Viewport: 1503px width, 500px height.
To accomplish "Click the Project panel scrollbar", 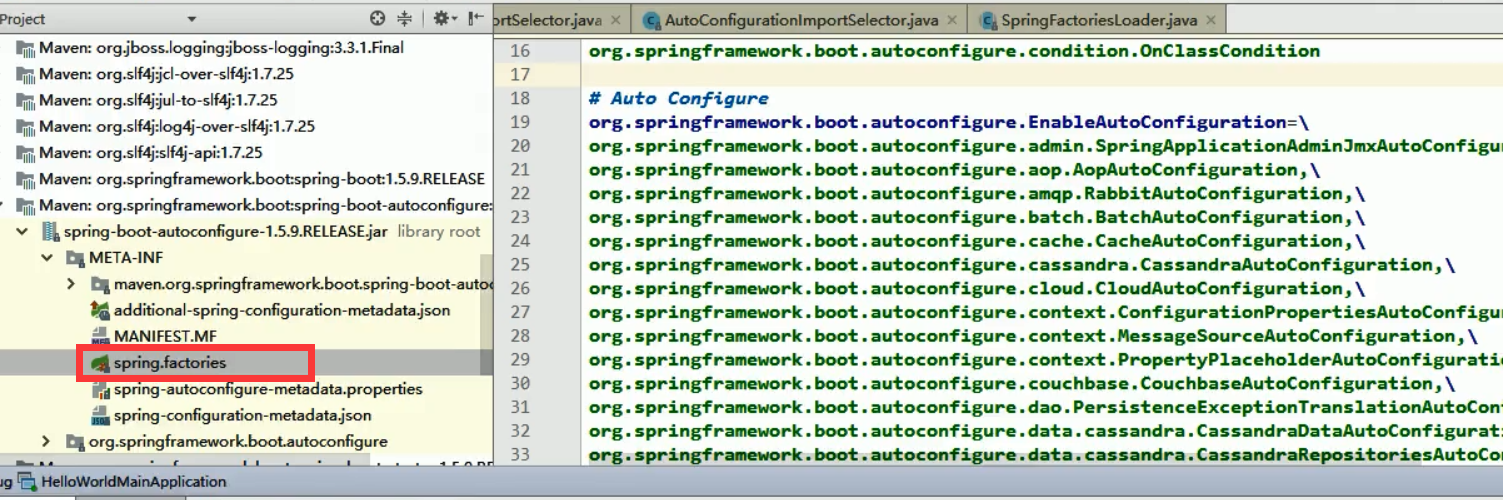I will tap(487, 315).
